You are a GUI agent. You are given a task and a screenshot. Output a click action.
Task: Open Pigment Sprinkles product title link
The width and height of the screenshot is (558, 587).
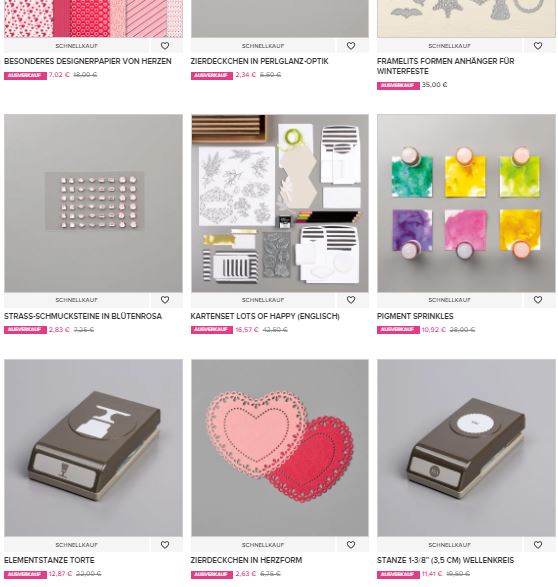coord(415,316)
